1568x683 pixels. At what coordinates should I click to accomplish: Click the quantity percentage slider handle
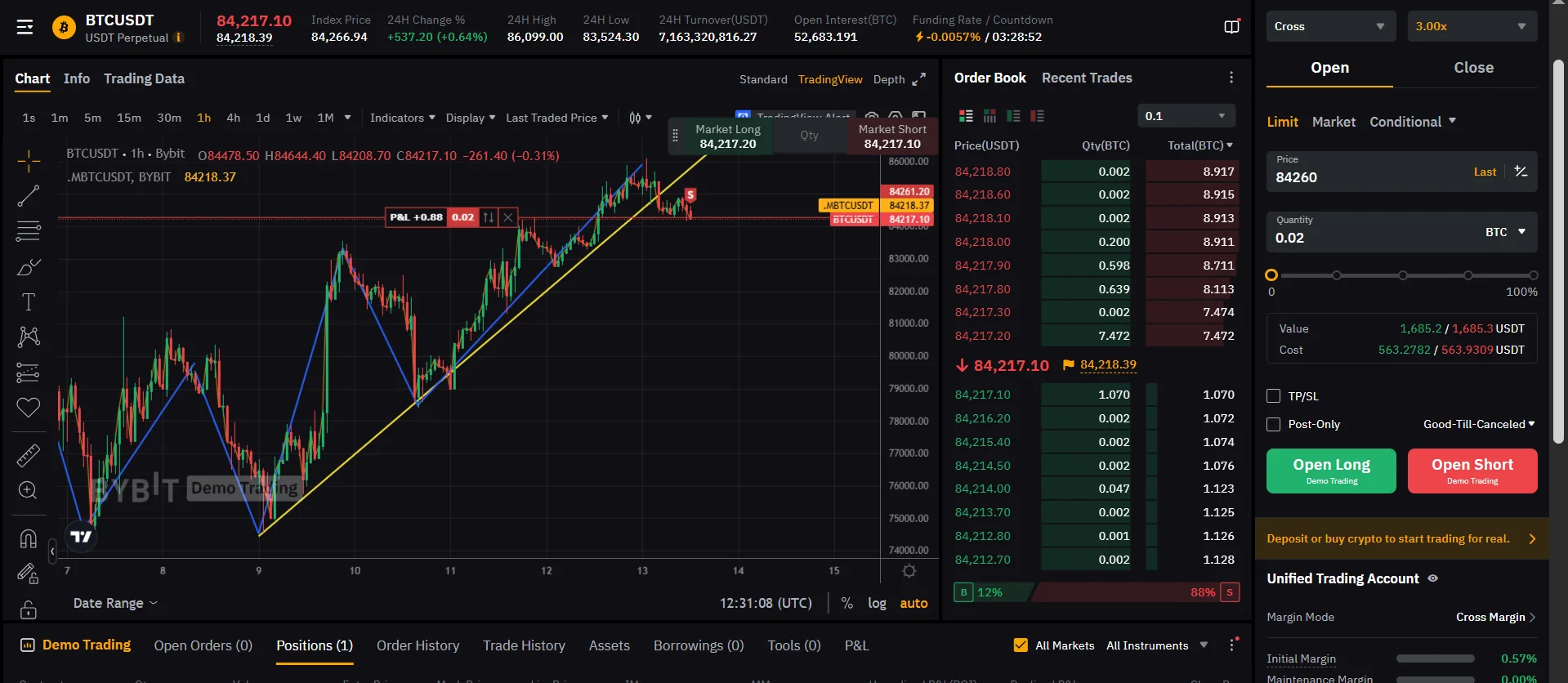tap(1271, 275)
